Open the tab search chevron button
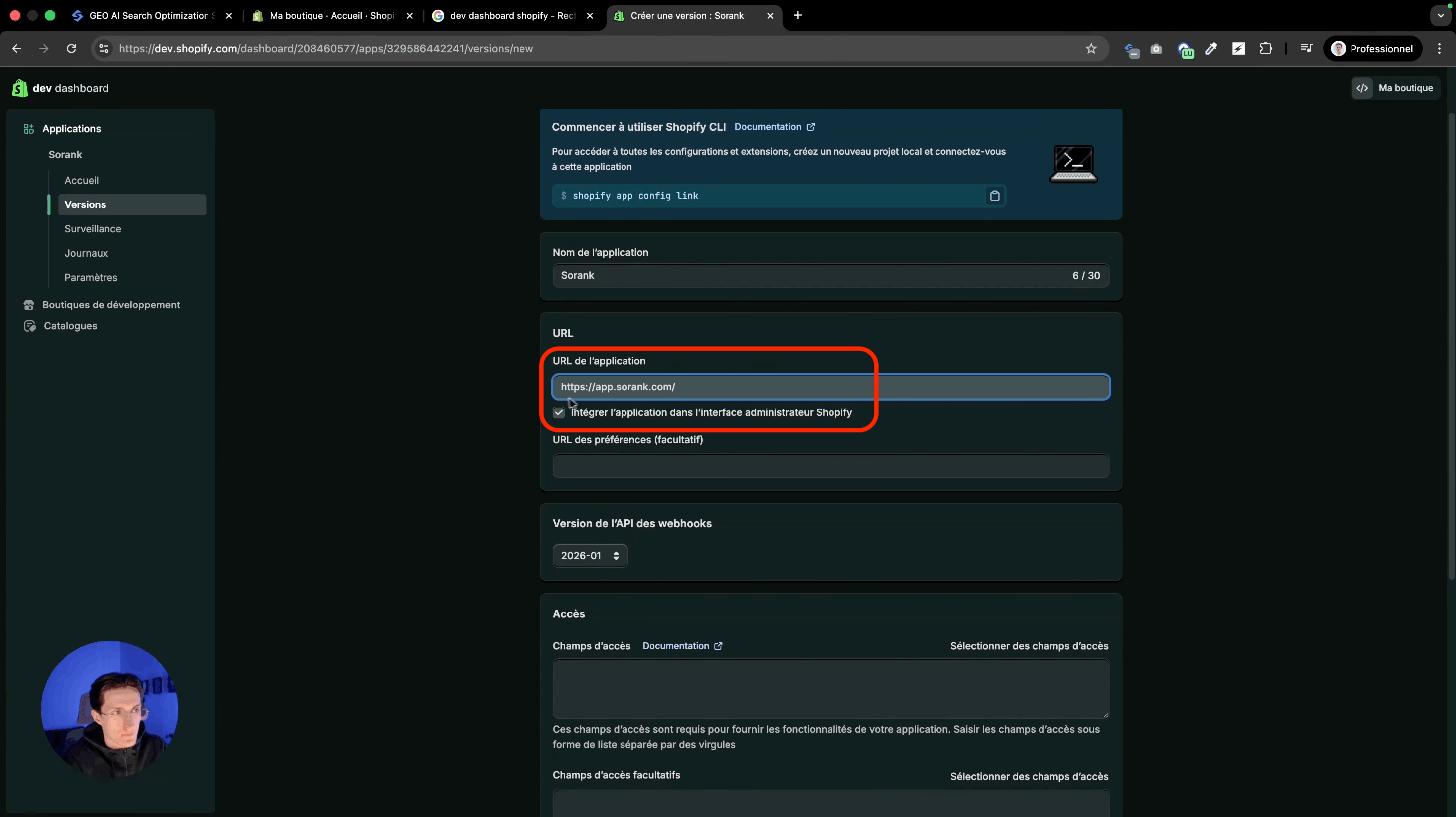The height and width of the screenshot is (817, 1456). point(1440,16)
